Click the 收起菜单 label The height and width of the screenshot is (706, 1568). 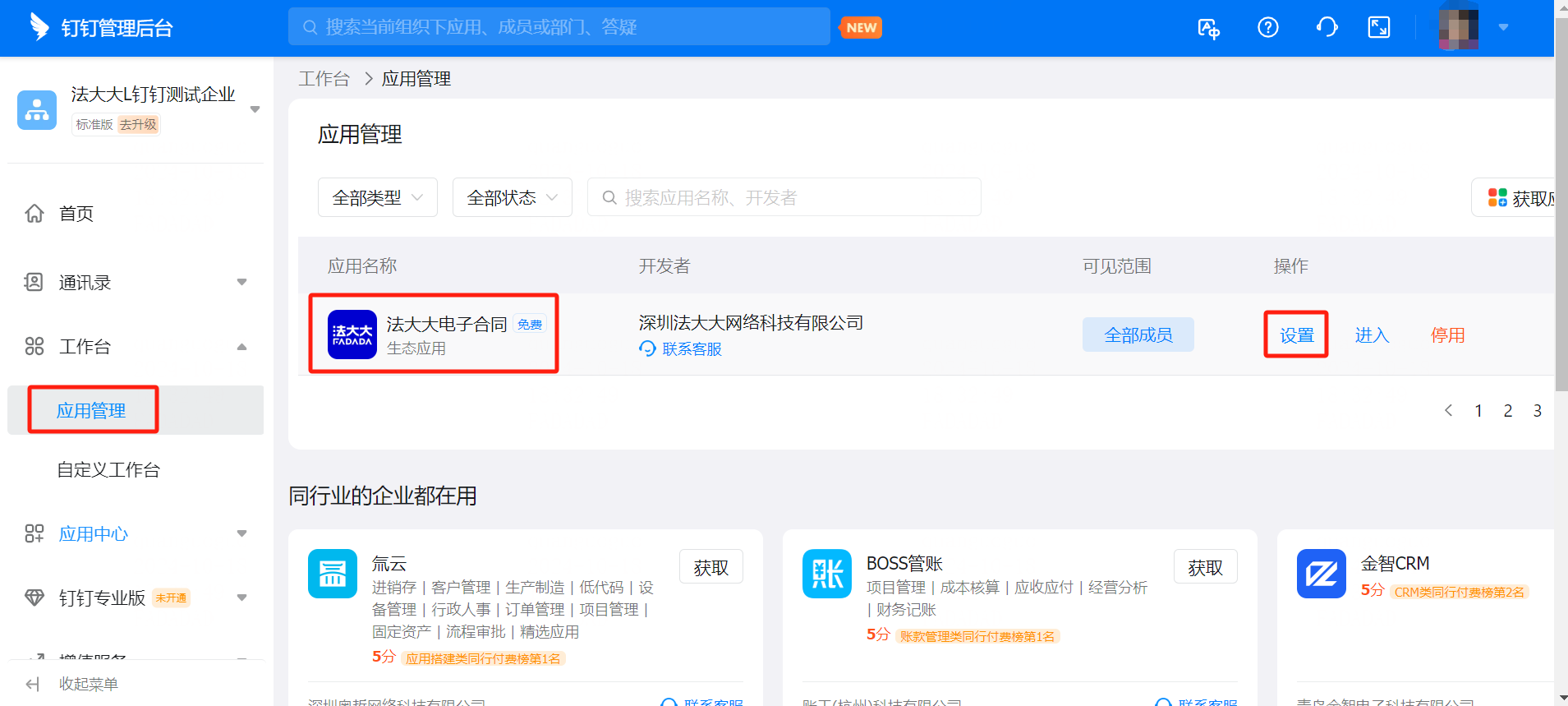click(89, 684)
